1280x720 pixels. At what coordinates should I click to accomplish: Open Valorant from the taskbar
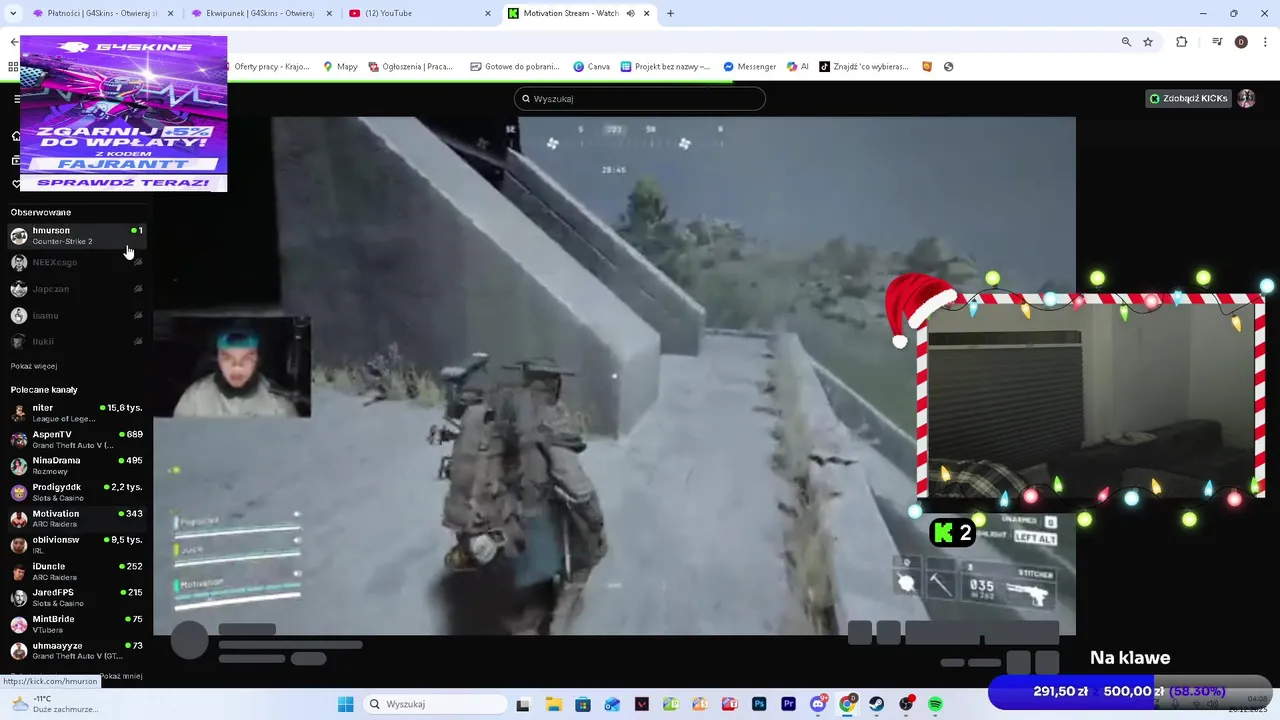[x=641, y=704]
